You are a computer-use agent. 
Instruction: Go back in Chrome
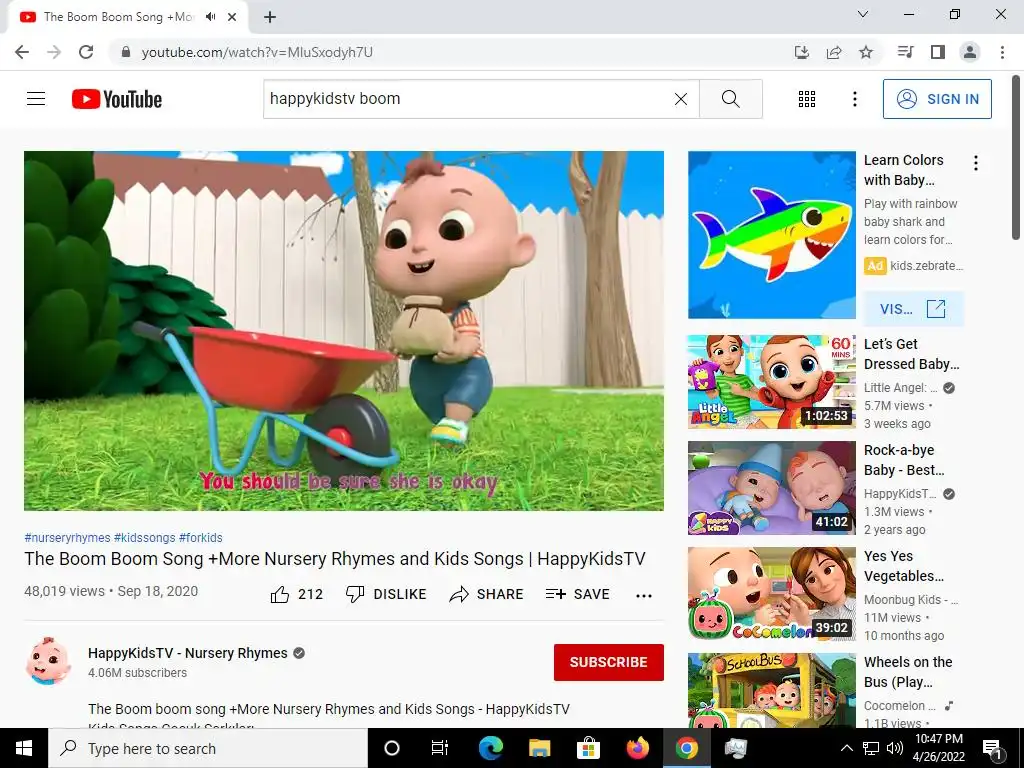[x=22, y=52]
